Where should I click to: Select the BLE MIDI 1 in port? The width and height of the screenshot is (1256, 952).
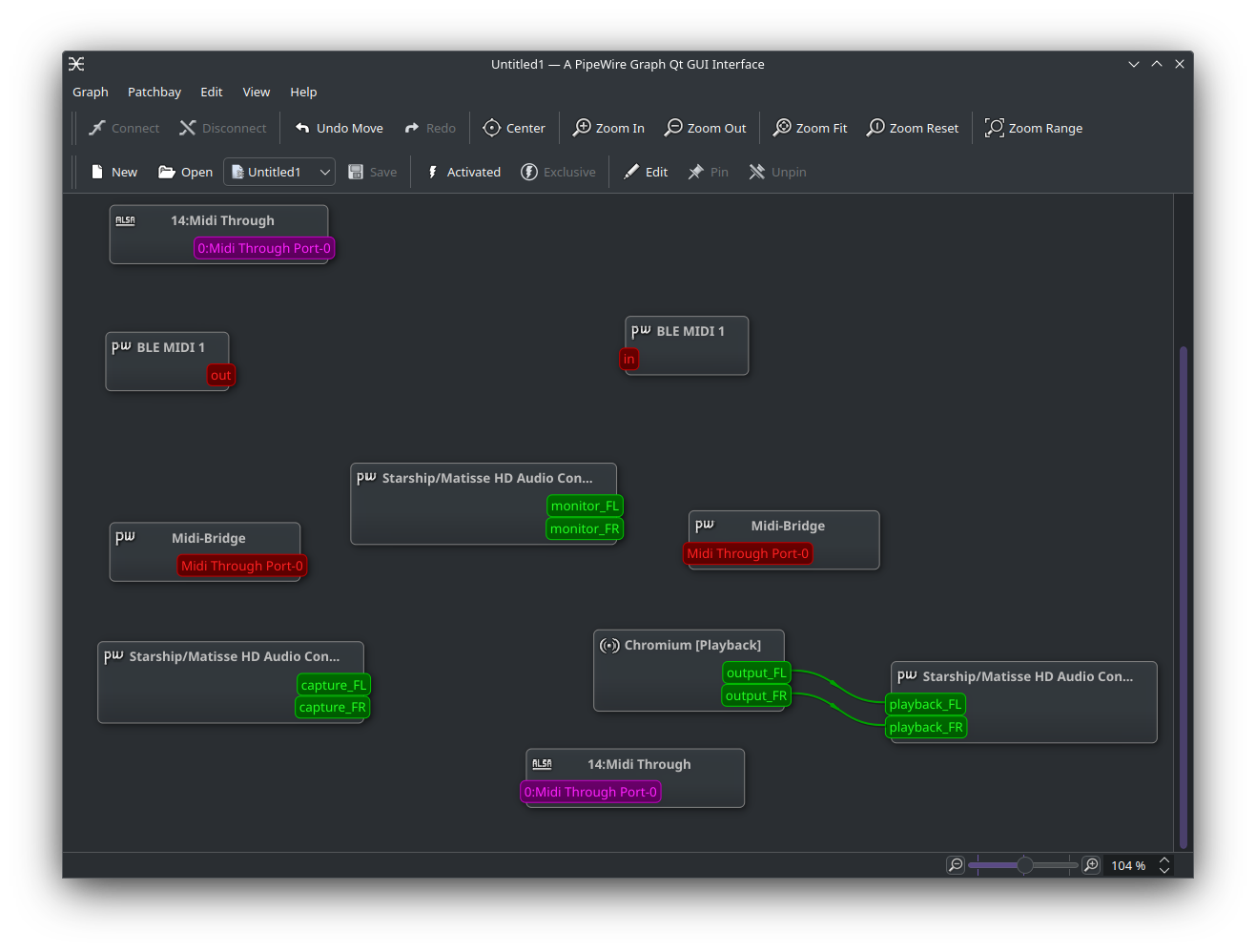pos(628,359)
